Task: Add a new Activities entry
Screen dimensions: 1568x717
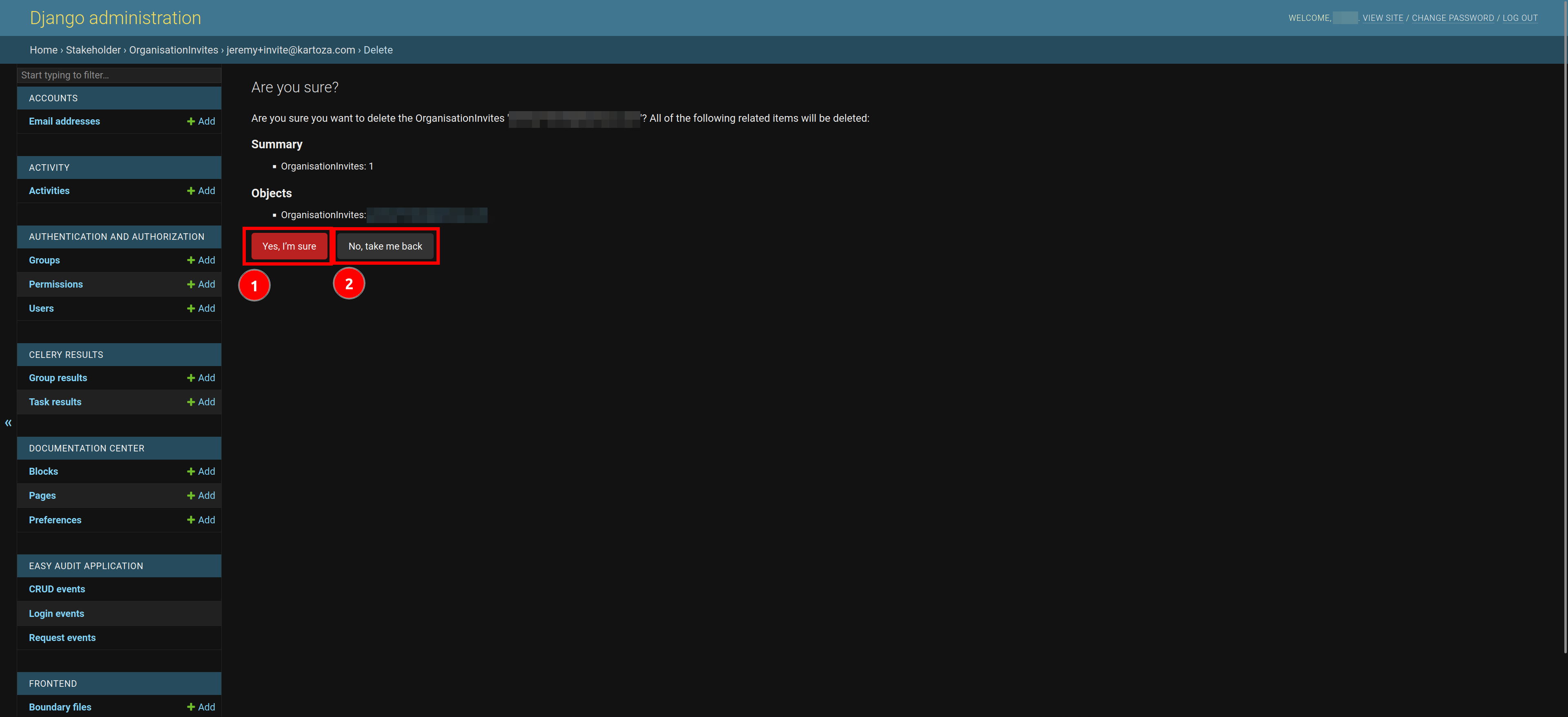Action: pos(200,190)
